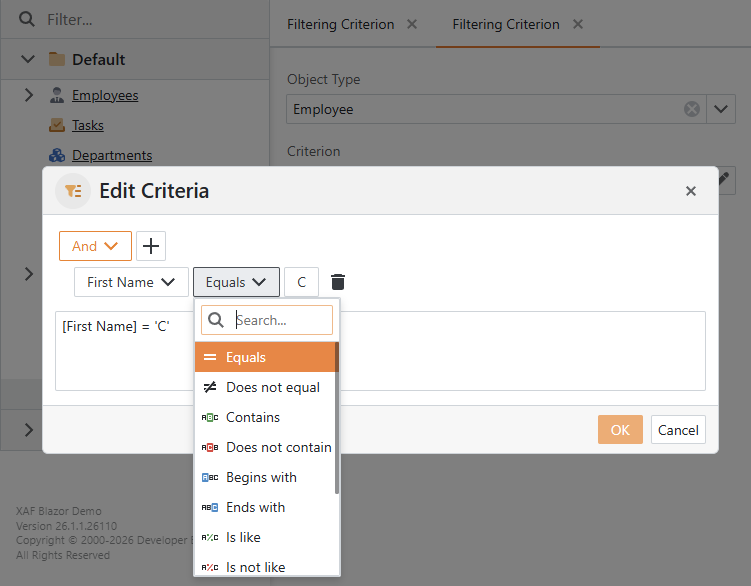Image resolution: width=751 pixels, height=586 pixels.
Task: Click the criteria text expression box
Action: tap(380, 351)
